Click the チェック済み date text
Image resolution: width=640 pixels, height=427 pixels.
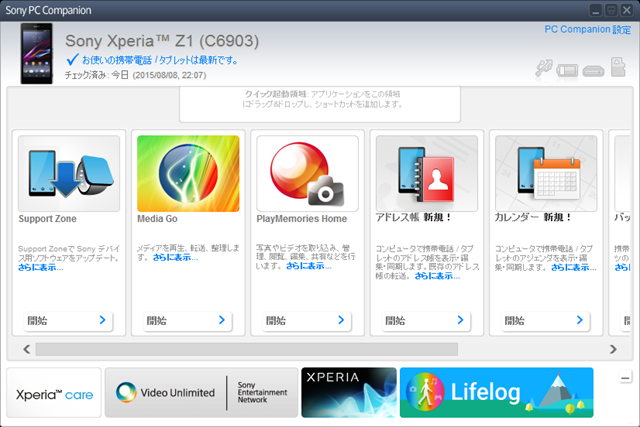(136, 75)
